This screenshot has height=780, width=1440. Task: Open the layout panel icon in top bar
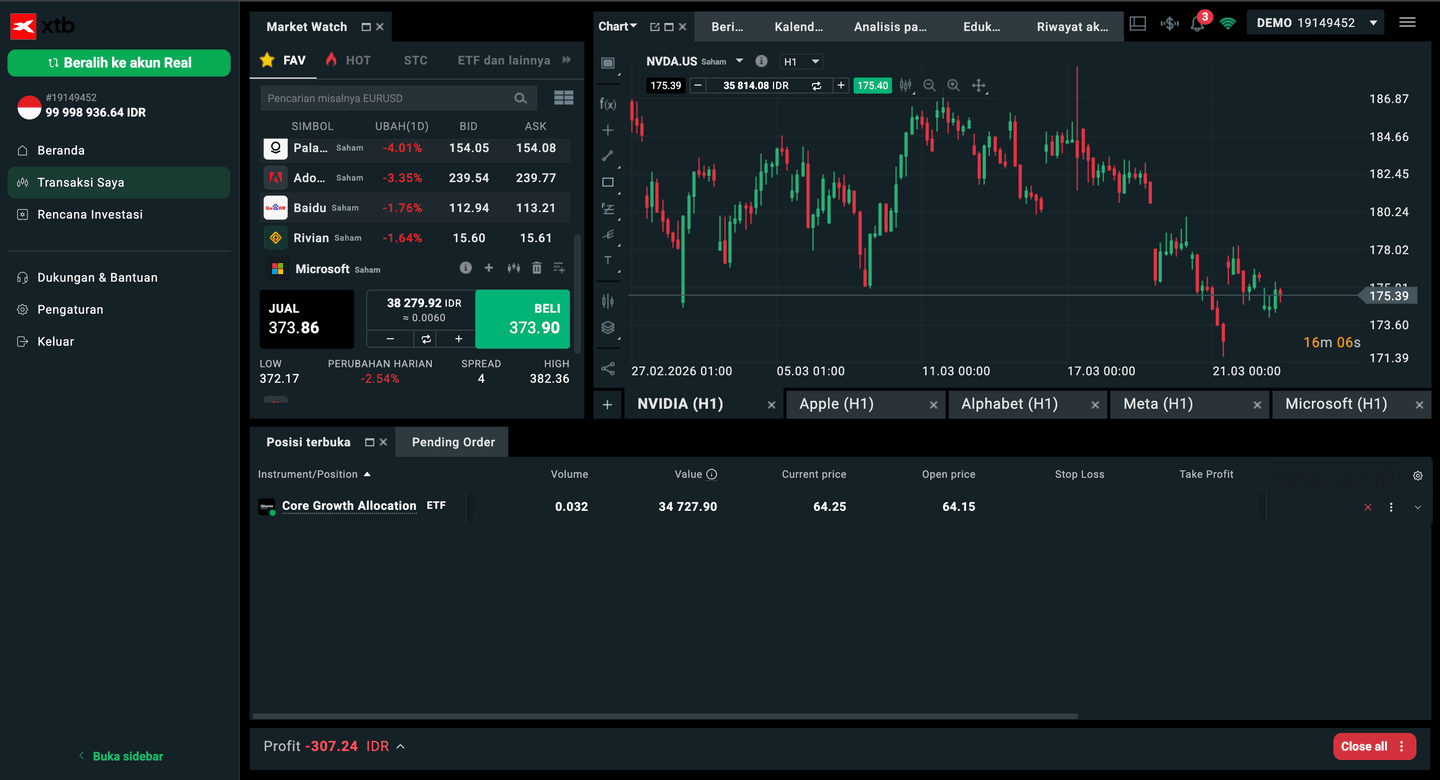(x=1138, y=23)
